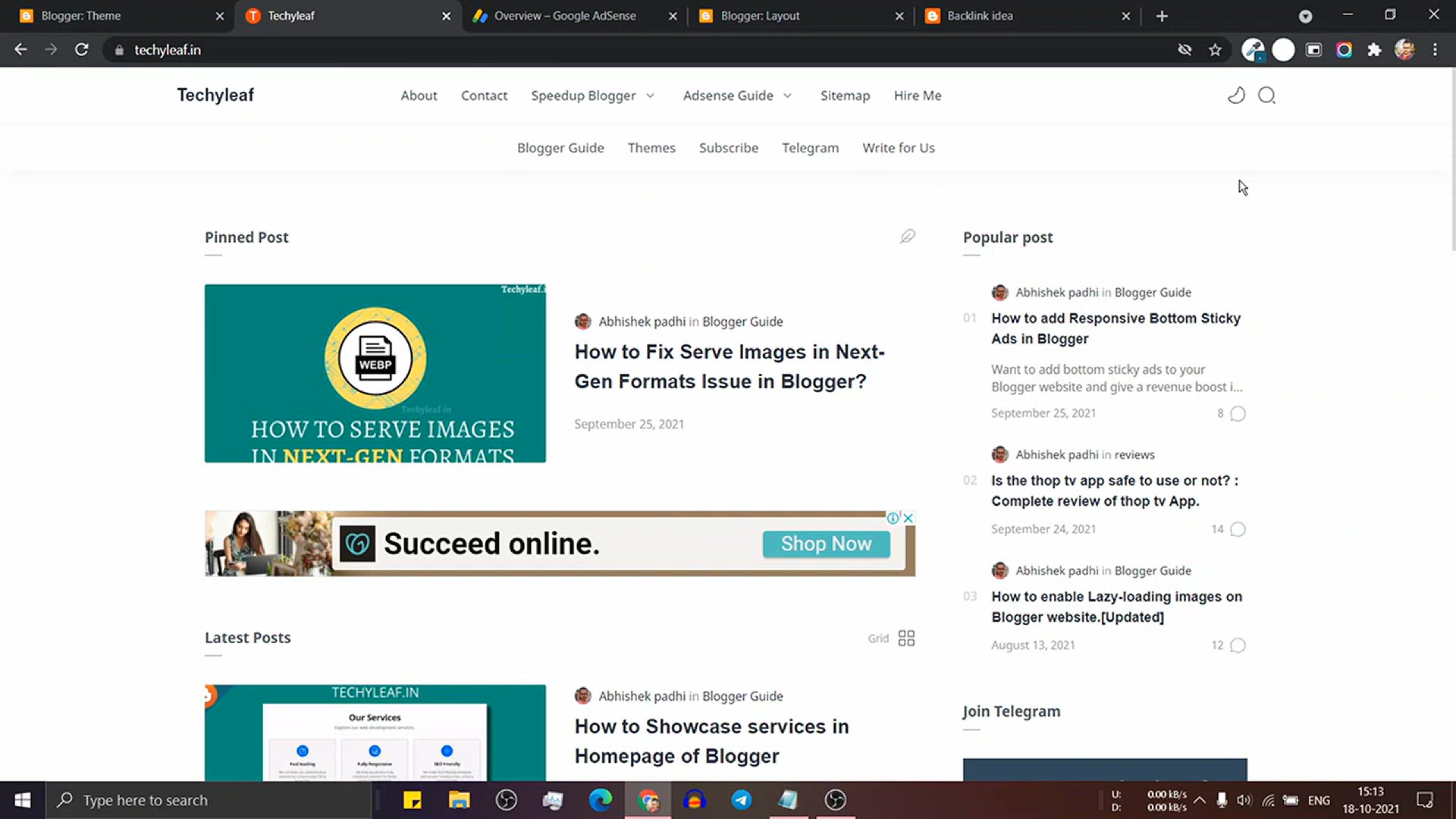Open the Contact page link
This screenshot has width=1456, height=819.
[484, 96]
